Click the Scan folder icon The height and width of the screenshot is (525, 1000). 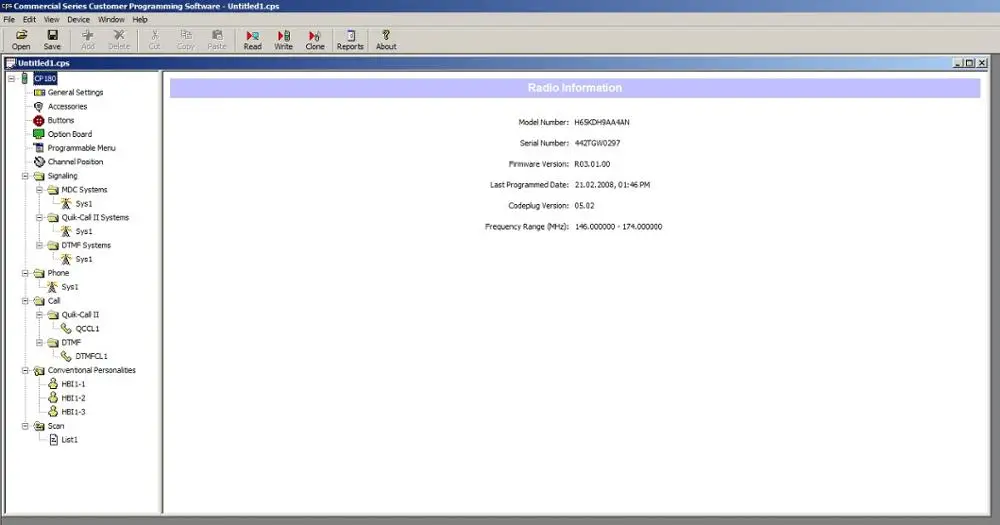[39, 426]
